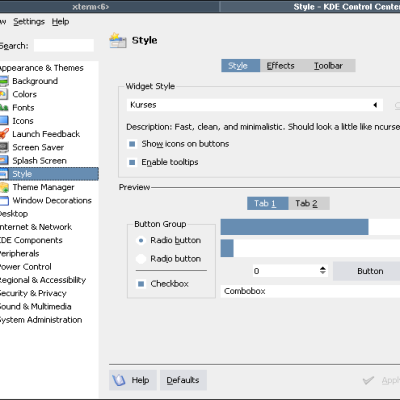The width and height of the screenshot is (400, 400).
Task: Click the Screen Saver monitor icon
Action: 4,147
